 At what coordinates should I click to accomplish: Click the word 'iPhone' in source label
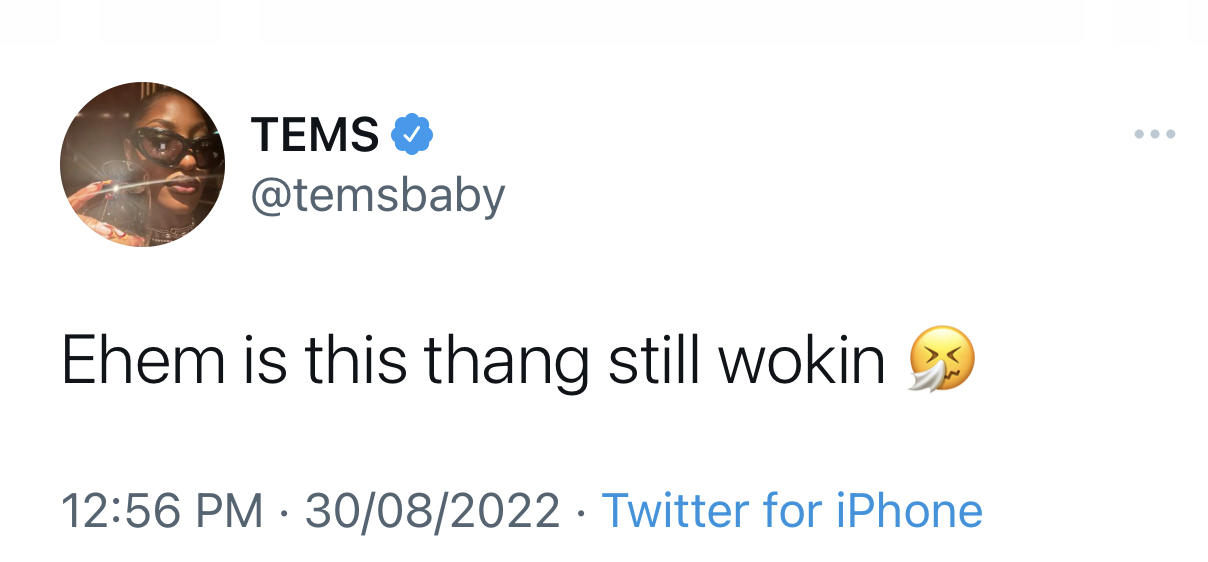[910, 510]
